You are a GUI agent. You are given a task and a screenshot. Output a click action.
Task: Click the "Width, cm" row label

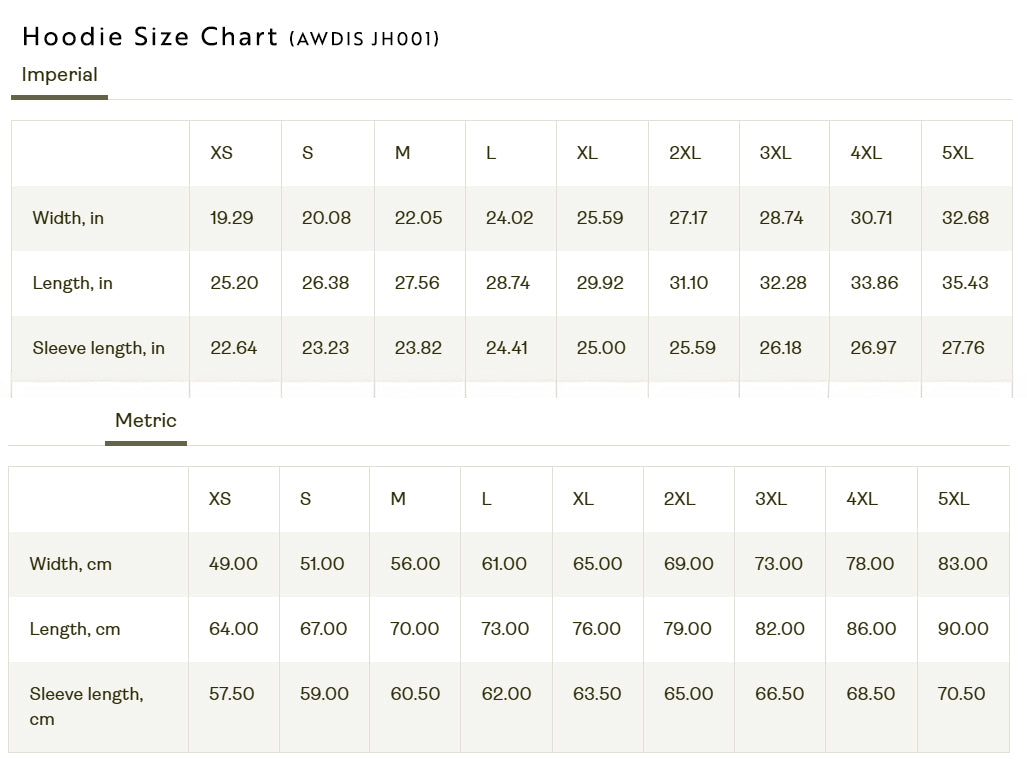coord(70,564)
